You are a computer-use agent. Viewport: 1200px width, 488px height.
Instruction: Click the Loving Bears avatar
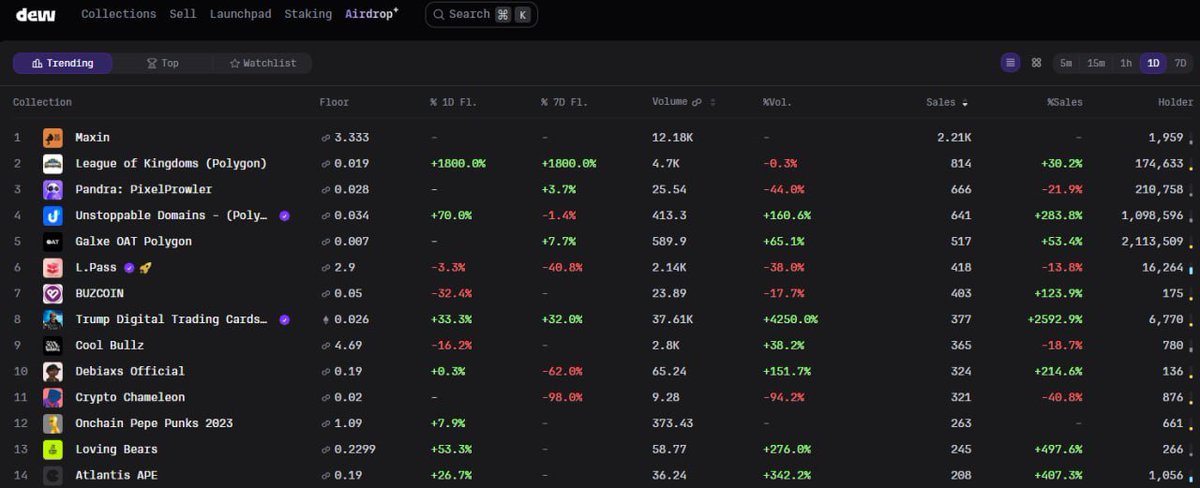[x=53, y=449]
